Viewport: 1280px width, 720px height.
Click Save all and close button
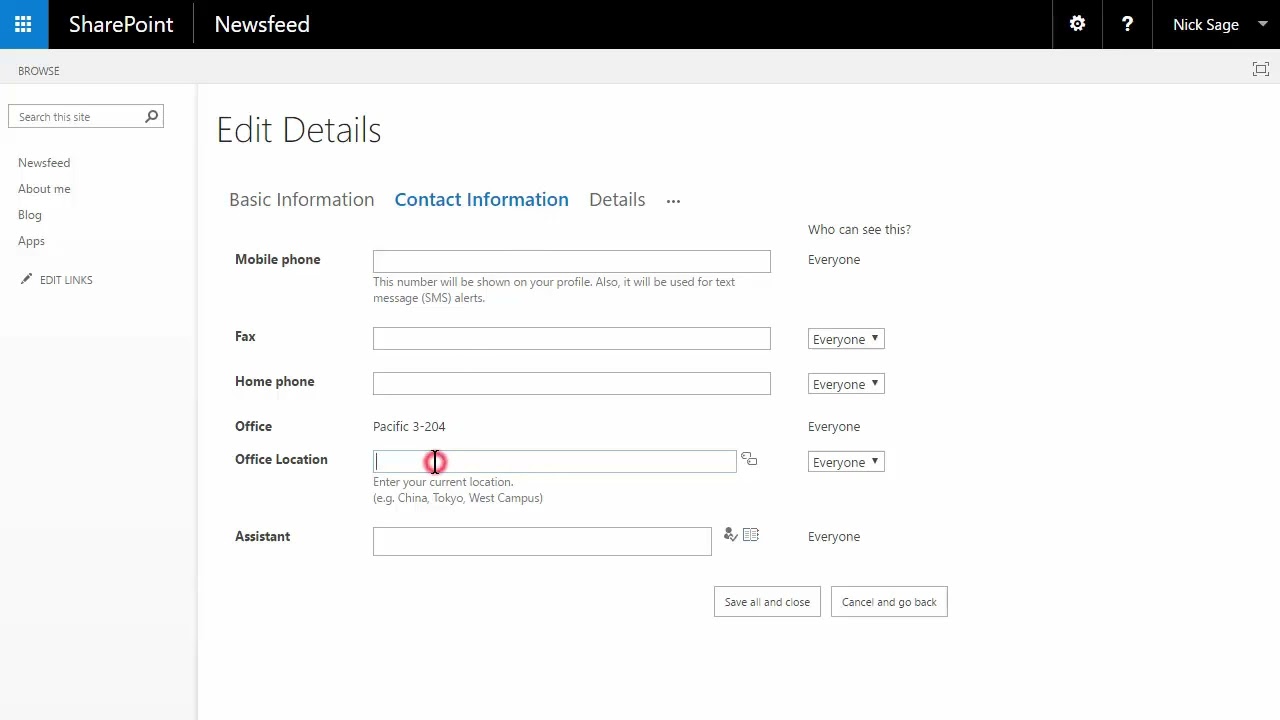[x=767, y=602]
